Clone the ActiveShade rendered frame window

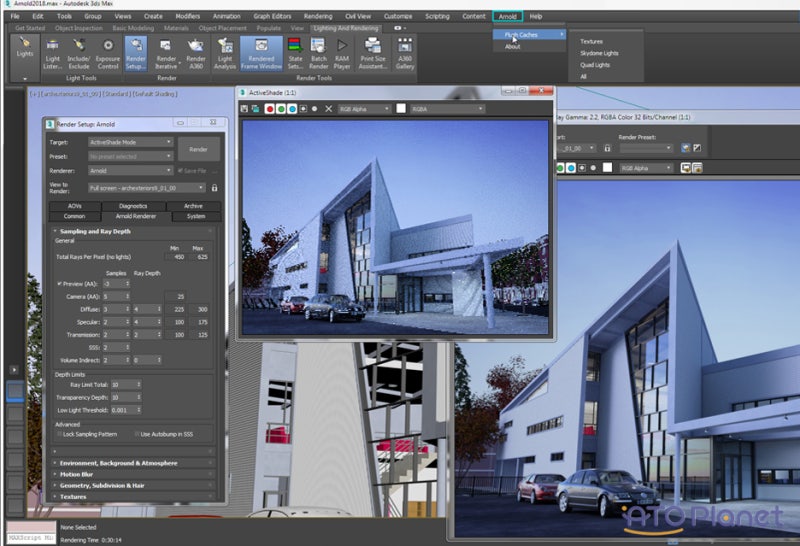[256, 109]
